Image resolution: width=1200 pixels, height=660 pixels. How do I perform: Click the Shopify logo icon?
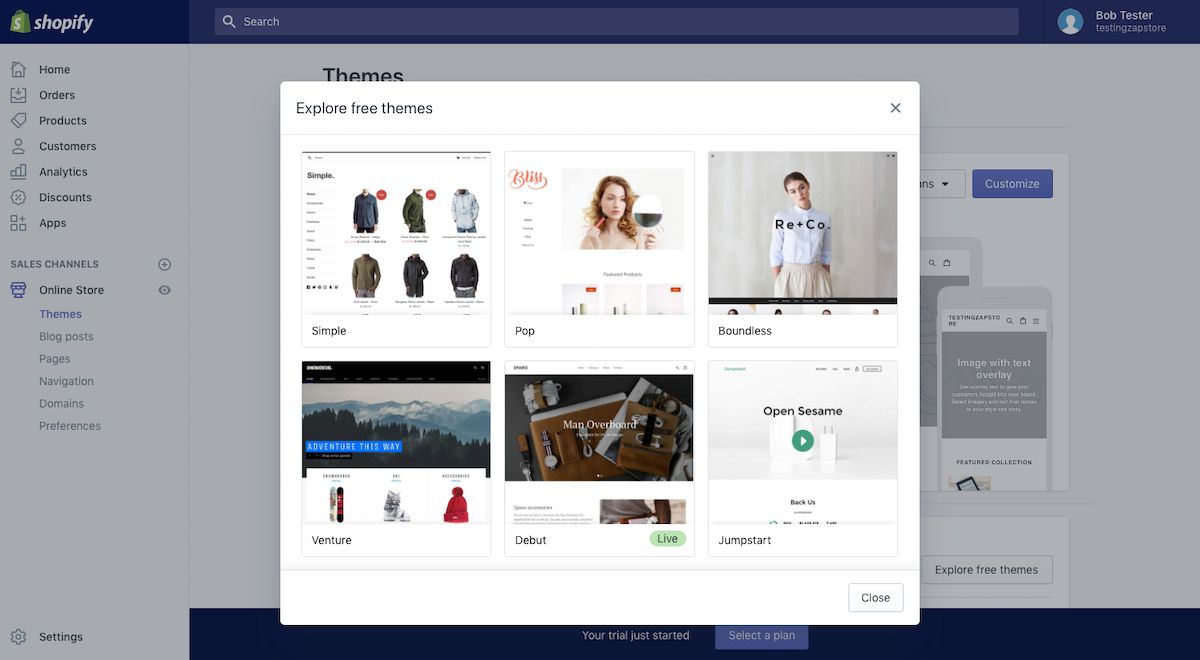pos(20,21)
